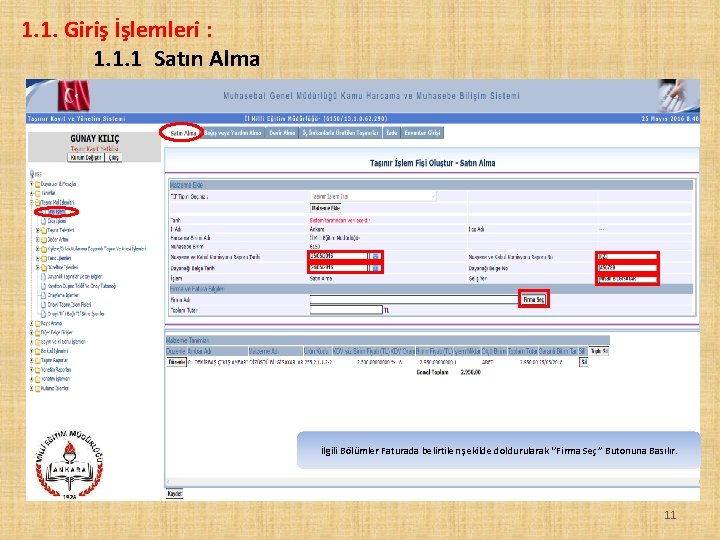The width and height of the screenshot is (720, 540).
Task: Click the root node icon of the navigation tree
Action: [x=32, y=174]
